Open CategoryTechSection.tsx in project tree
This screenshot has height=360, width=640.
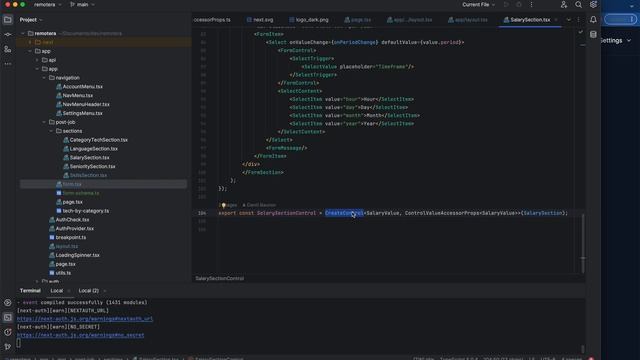(98, 140)
